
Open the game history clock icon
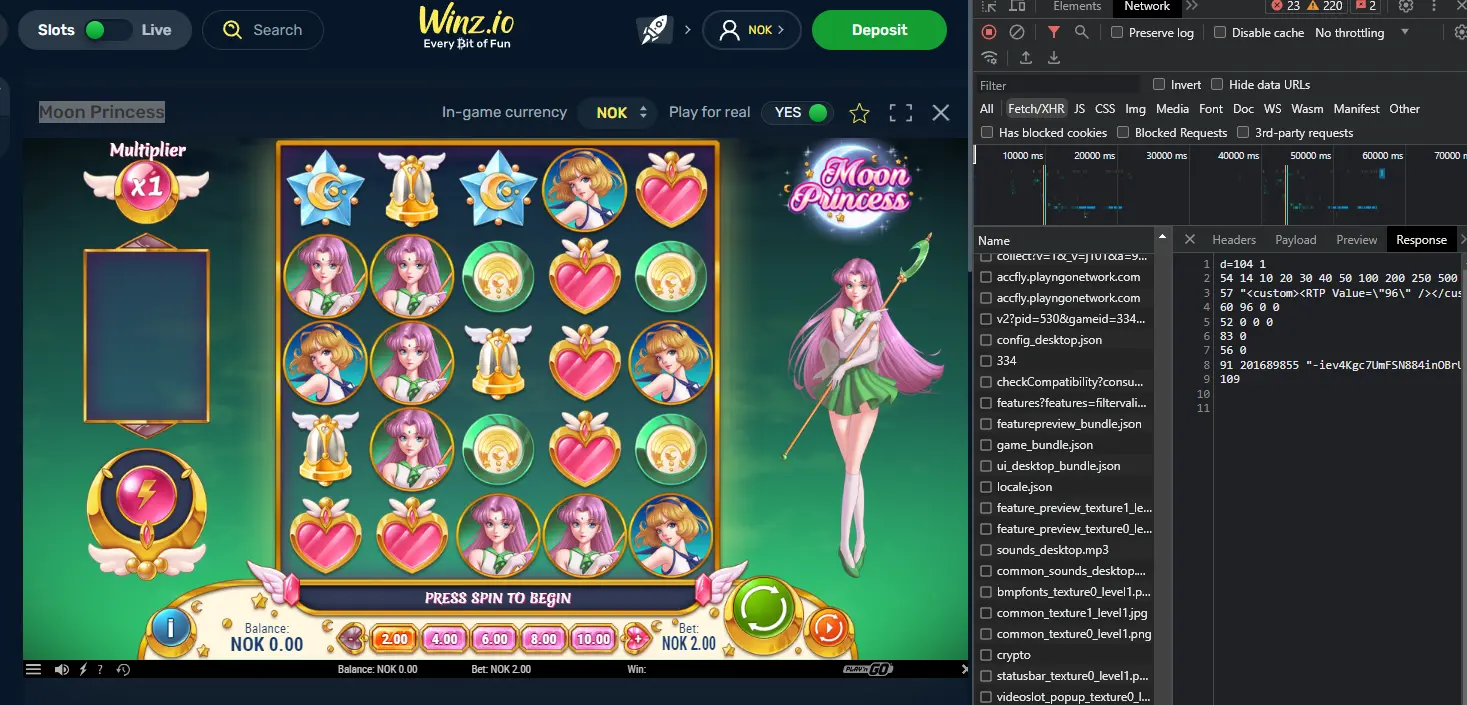[123, 669]
